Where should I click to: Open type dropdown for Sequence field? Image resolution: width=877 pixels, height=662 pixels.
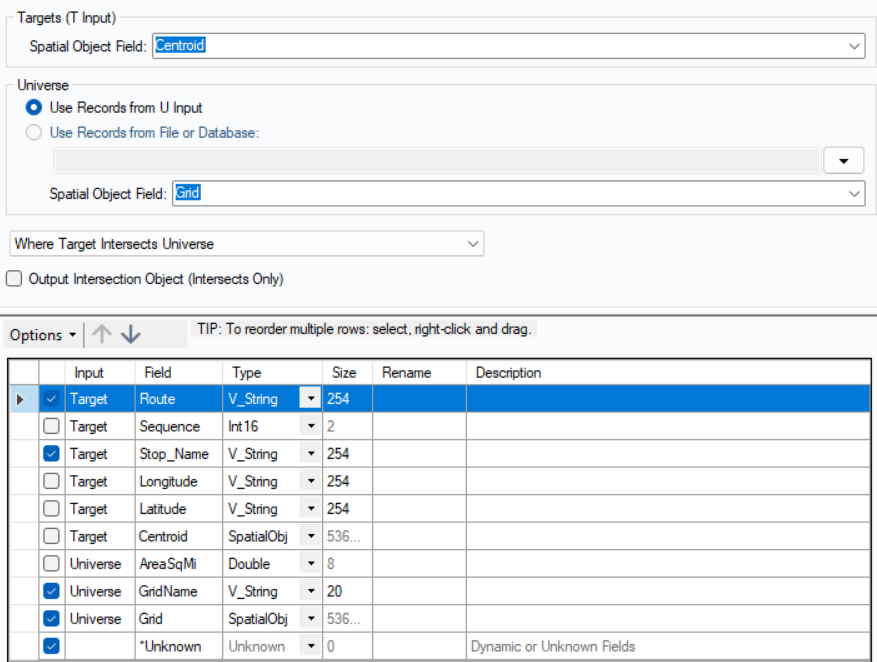click(310, 426)
